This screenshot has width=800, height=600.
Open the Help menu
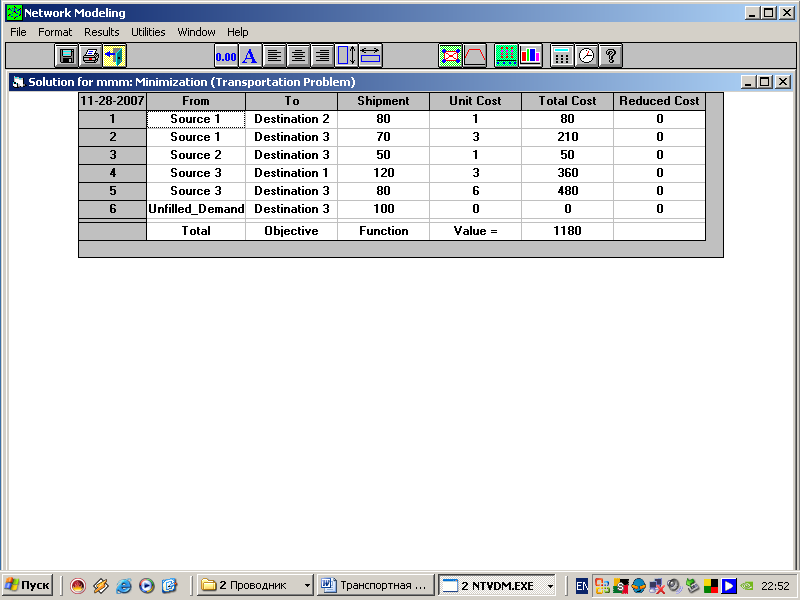[x=238, y=32]
